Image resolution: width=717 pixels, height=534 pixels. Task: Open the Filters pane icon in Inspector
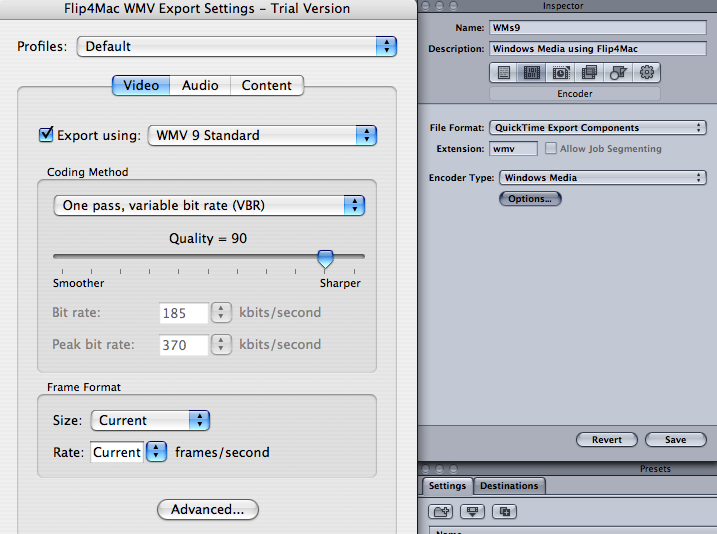click(x=589, y=73)
